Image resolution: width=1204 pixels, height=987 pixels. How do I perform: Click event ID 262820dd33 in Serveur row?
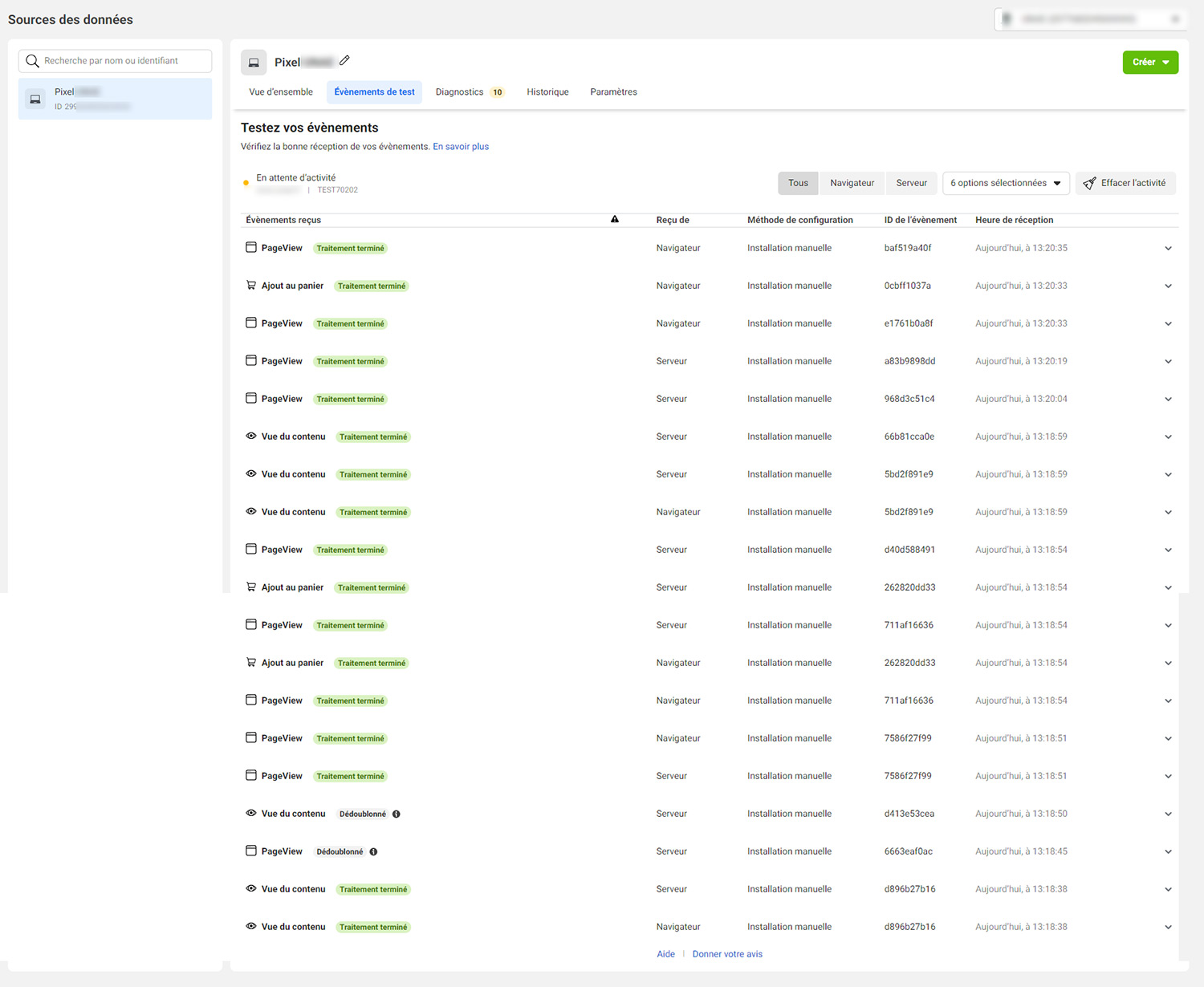tap(909, 587)
